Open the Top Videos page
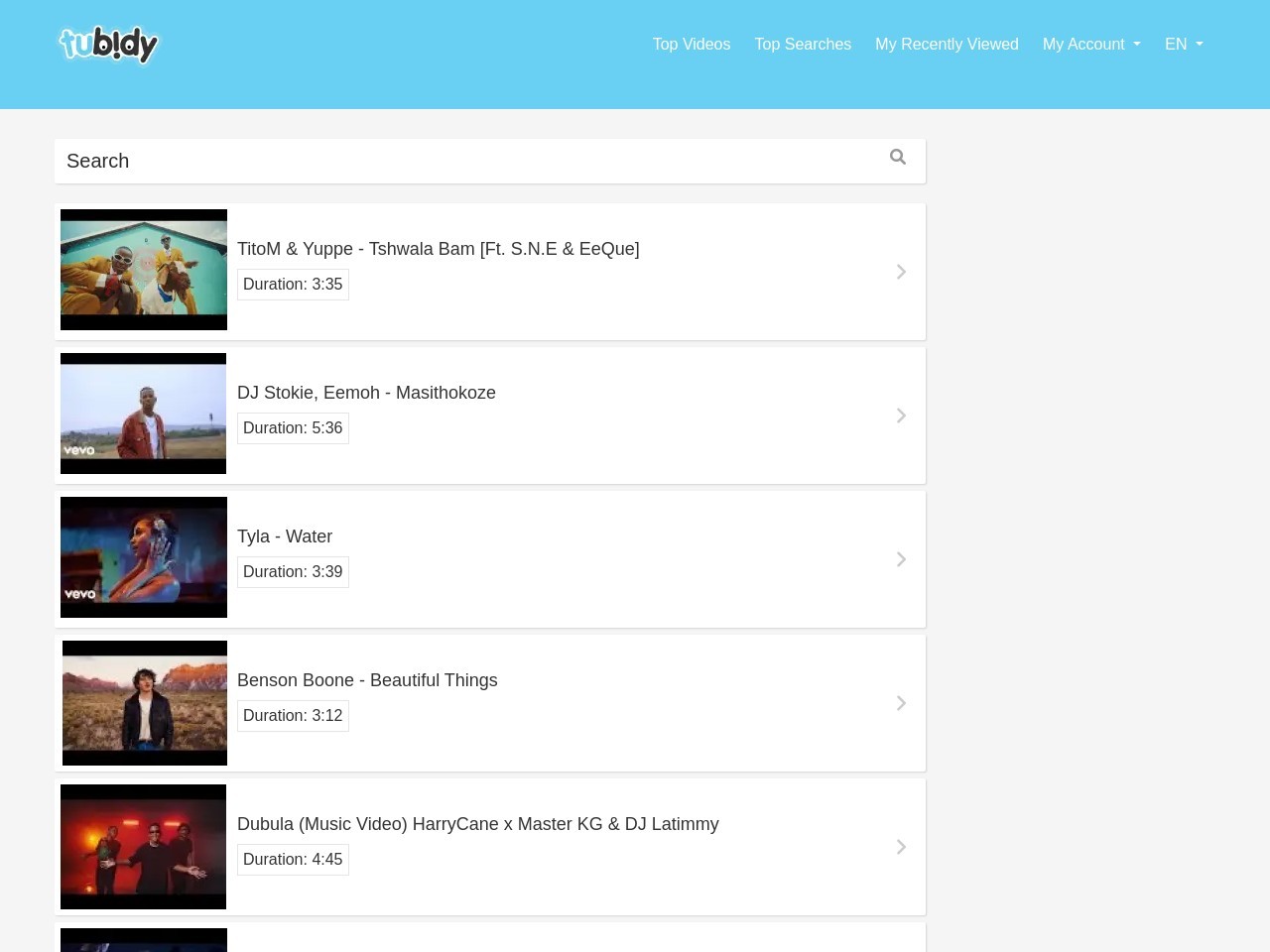 click(692, 44)
